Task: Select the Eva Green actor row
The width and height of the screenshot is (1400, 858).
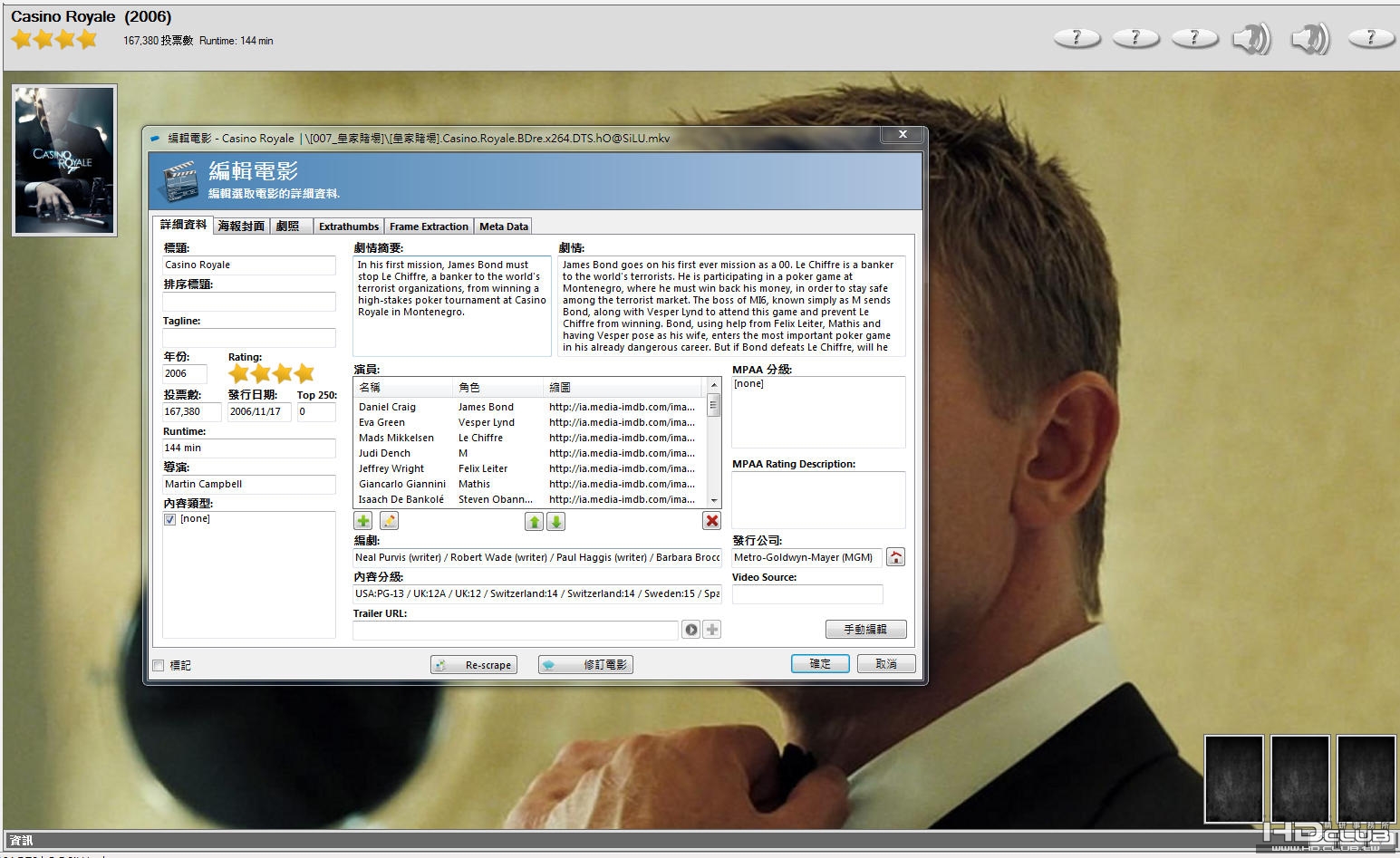Action: click(530, 422)
